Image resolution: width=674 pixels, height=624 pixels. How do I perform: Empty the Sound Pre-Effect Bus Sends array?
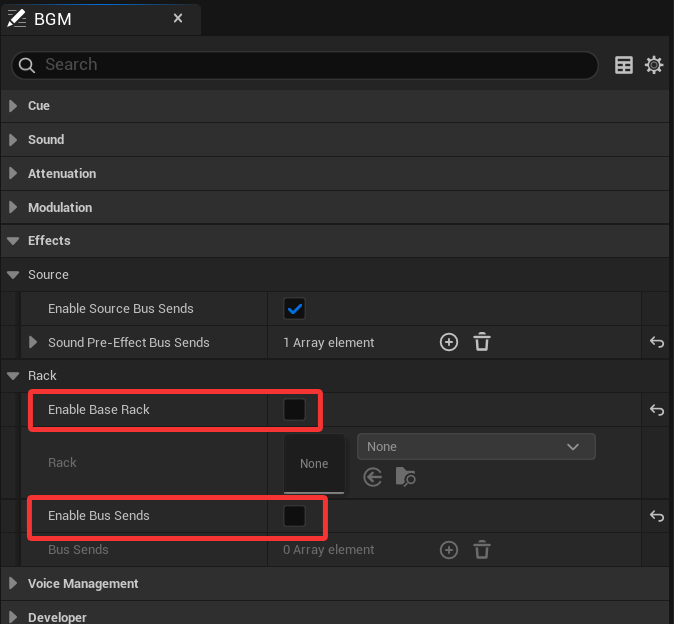[x=482, y=342]
